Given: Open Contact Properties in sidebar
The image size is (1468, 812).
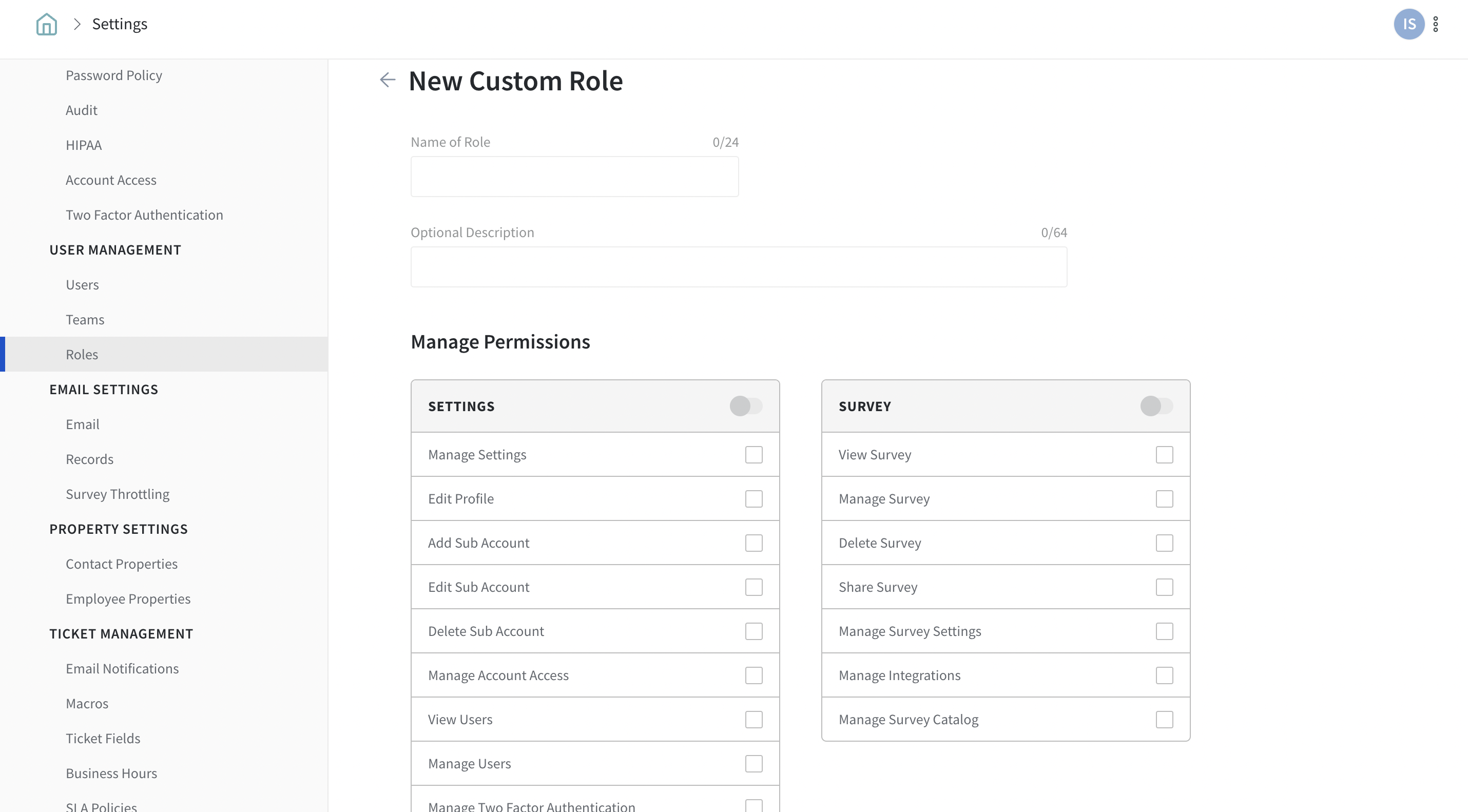Looking at the screenshot, I should (121, 564).
